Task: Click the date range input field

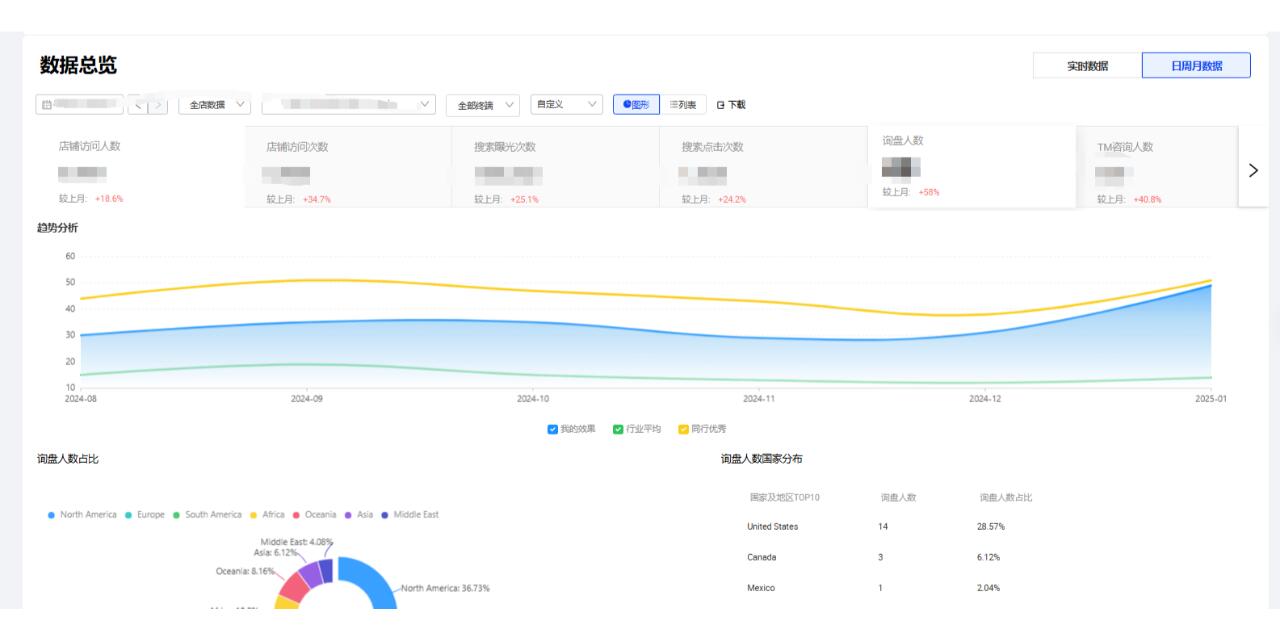Action: click(x=80, y=105)
